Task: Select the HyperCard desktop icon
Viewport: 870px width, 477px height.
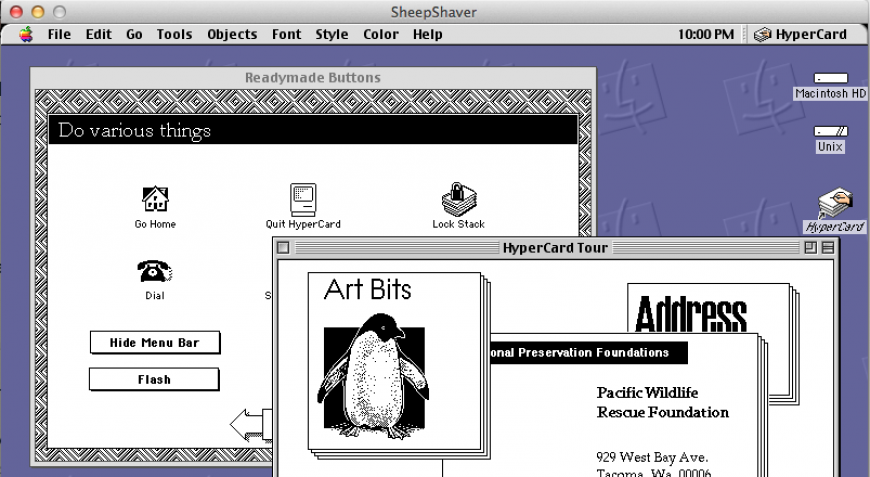Action: point(834,205)
